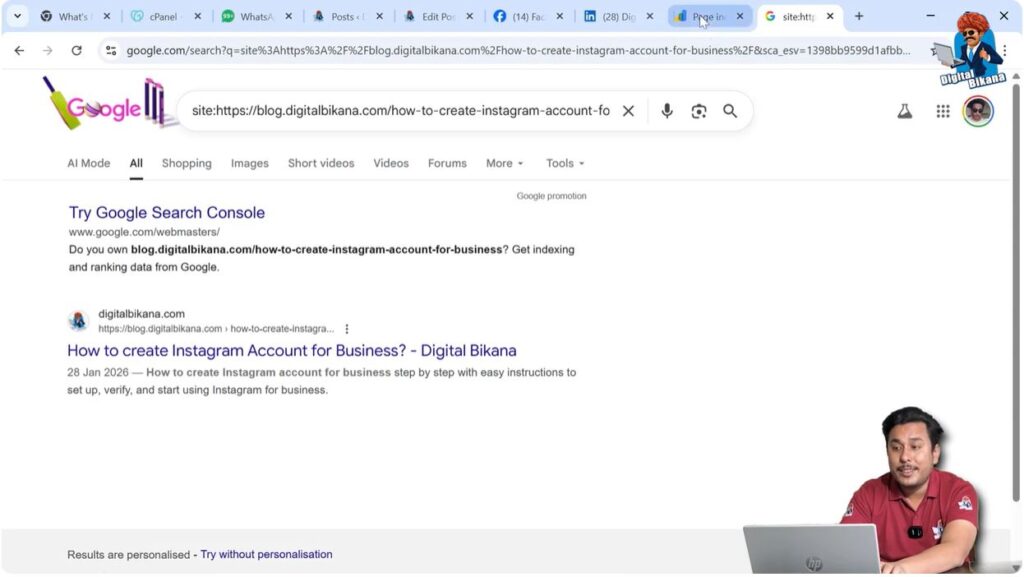The width and height of the screenshot is (1024, 577).
Task: Click digitalbikana.com site name
Action: tap(142, 314)
